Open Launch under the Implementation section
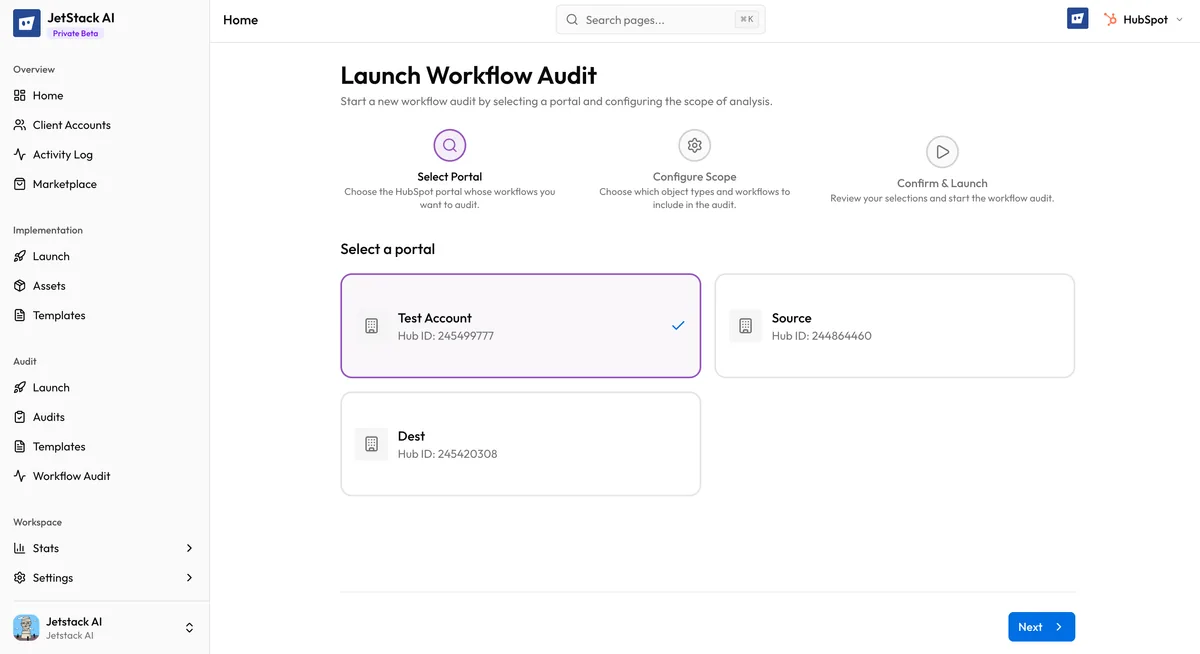 tap(20, 255)
